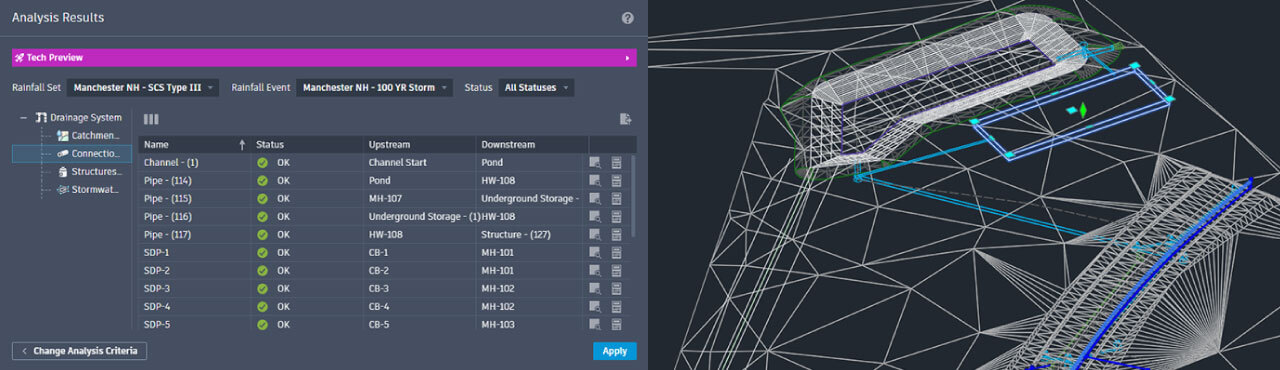Open the Rainfall Set dropdown
Viewport: 1280px width, 370px height.
pyautogui.click(x=142, y=88)
